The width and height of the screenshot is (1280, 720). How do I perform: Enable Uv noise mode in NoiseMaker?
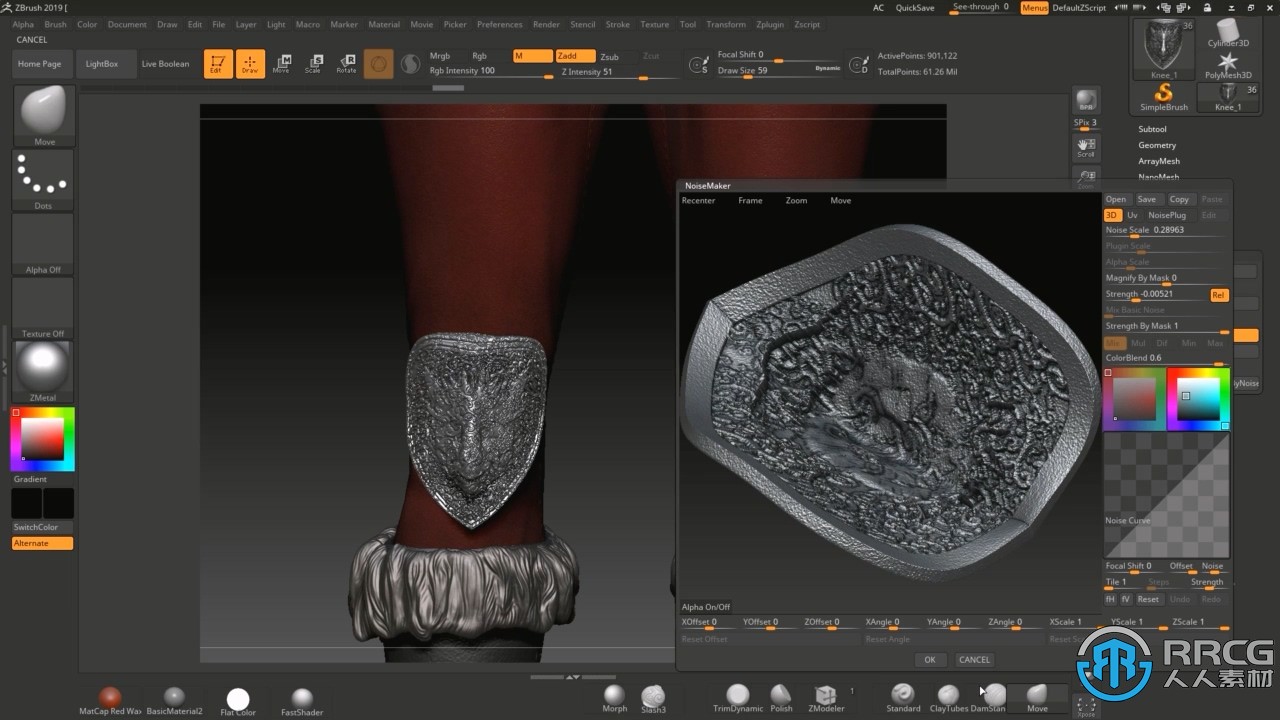coord(1132,215)
